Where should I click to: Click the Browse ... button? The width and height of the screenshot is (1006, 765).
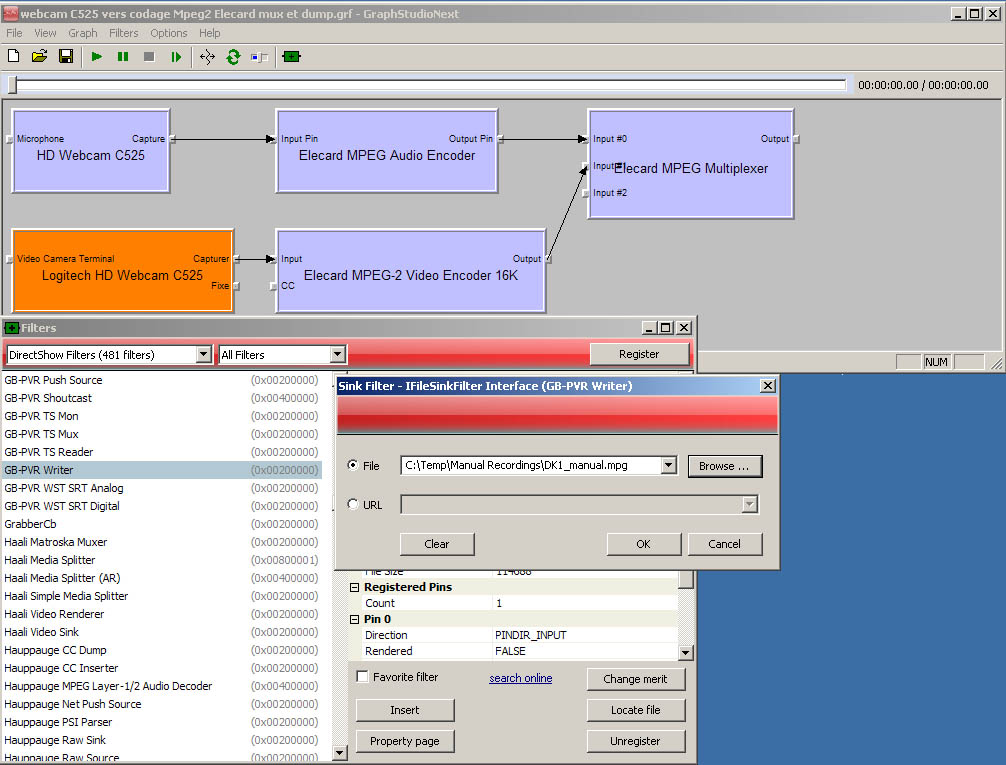click(725, 467)
